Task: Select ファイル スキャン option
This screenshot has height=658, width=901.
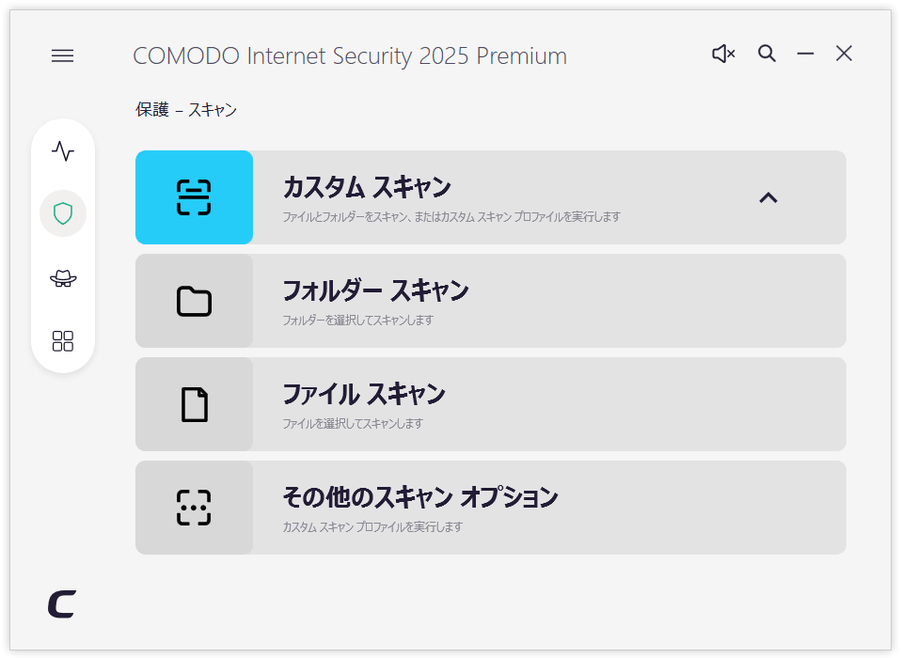Action: point(491,404)
